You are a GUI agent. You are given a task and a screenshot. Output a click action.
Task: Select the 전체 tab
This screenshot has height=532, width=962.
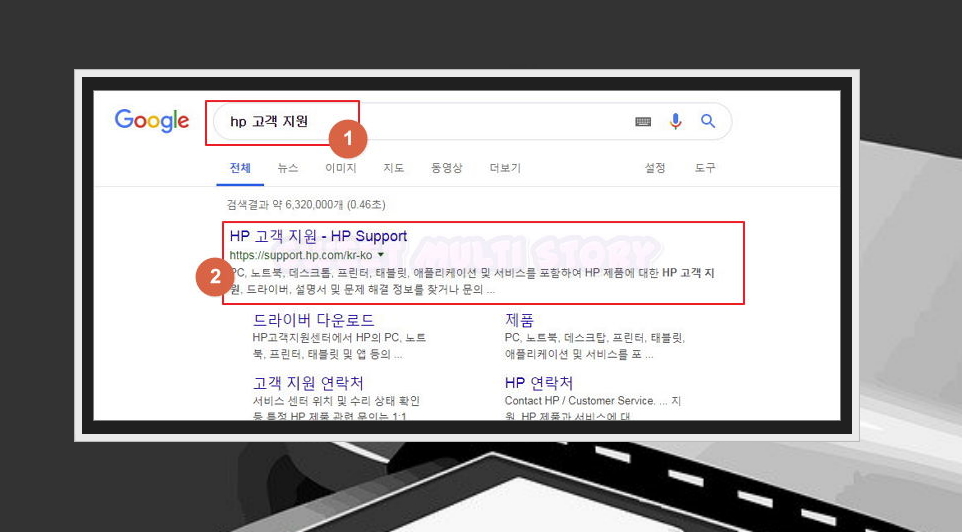click(240, 168)
